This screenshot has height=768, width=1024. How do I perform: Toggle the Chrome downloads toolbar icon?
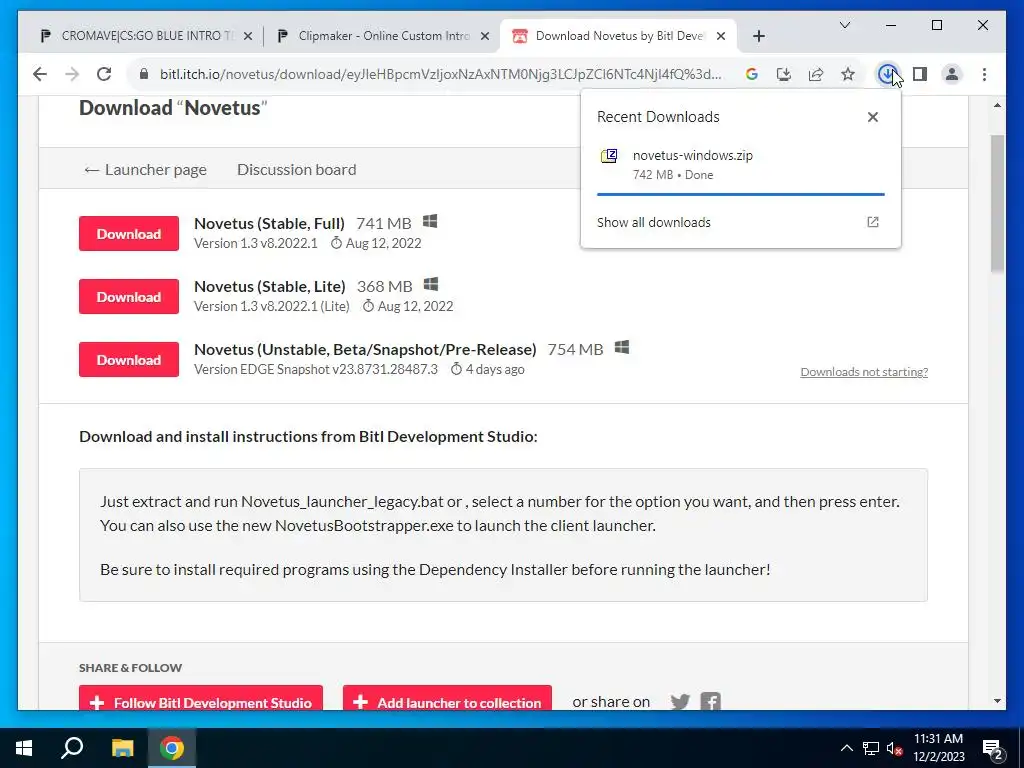click(887, 74)
